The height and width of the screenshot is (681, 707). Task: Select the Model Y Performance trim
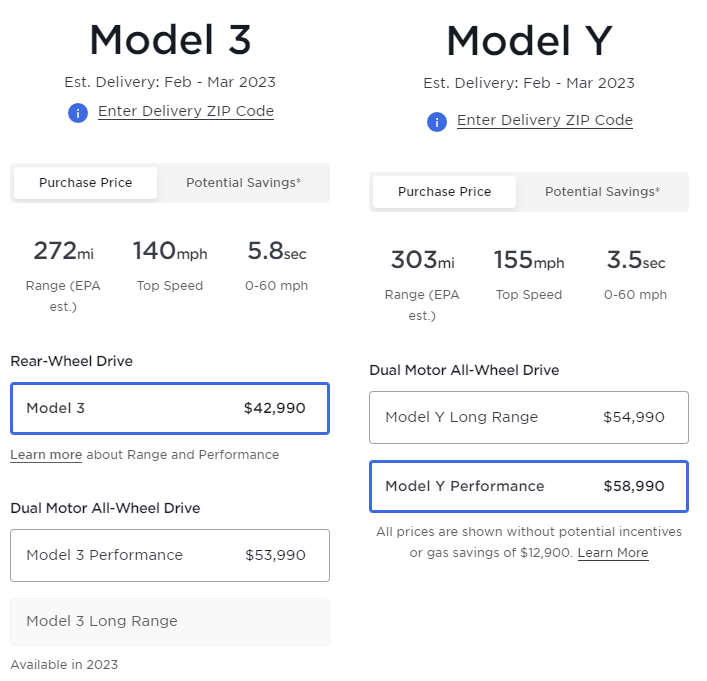[x=528, y=487]
